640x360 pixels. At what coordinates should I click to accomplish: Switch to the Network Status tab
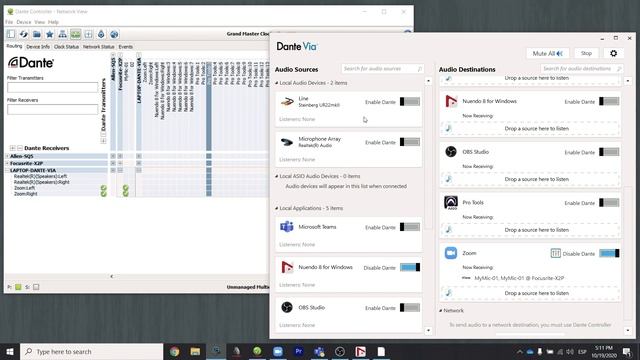(98, 47)
